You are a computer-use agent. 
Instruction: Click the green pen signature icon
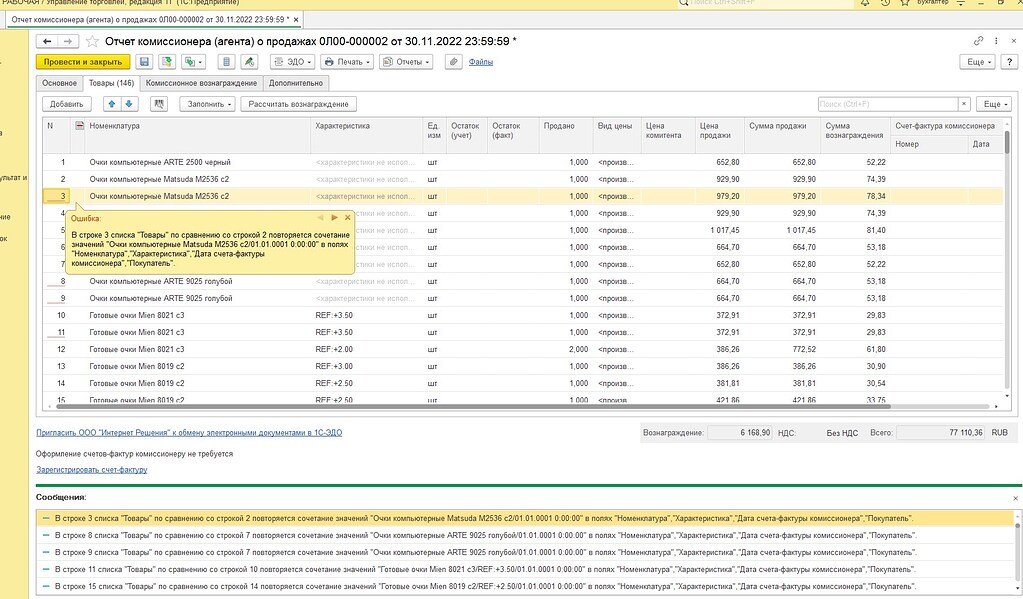(249, 62)
